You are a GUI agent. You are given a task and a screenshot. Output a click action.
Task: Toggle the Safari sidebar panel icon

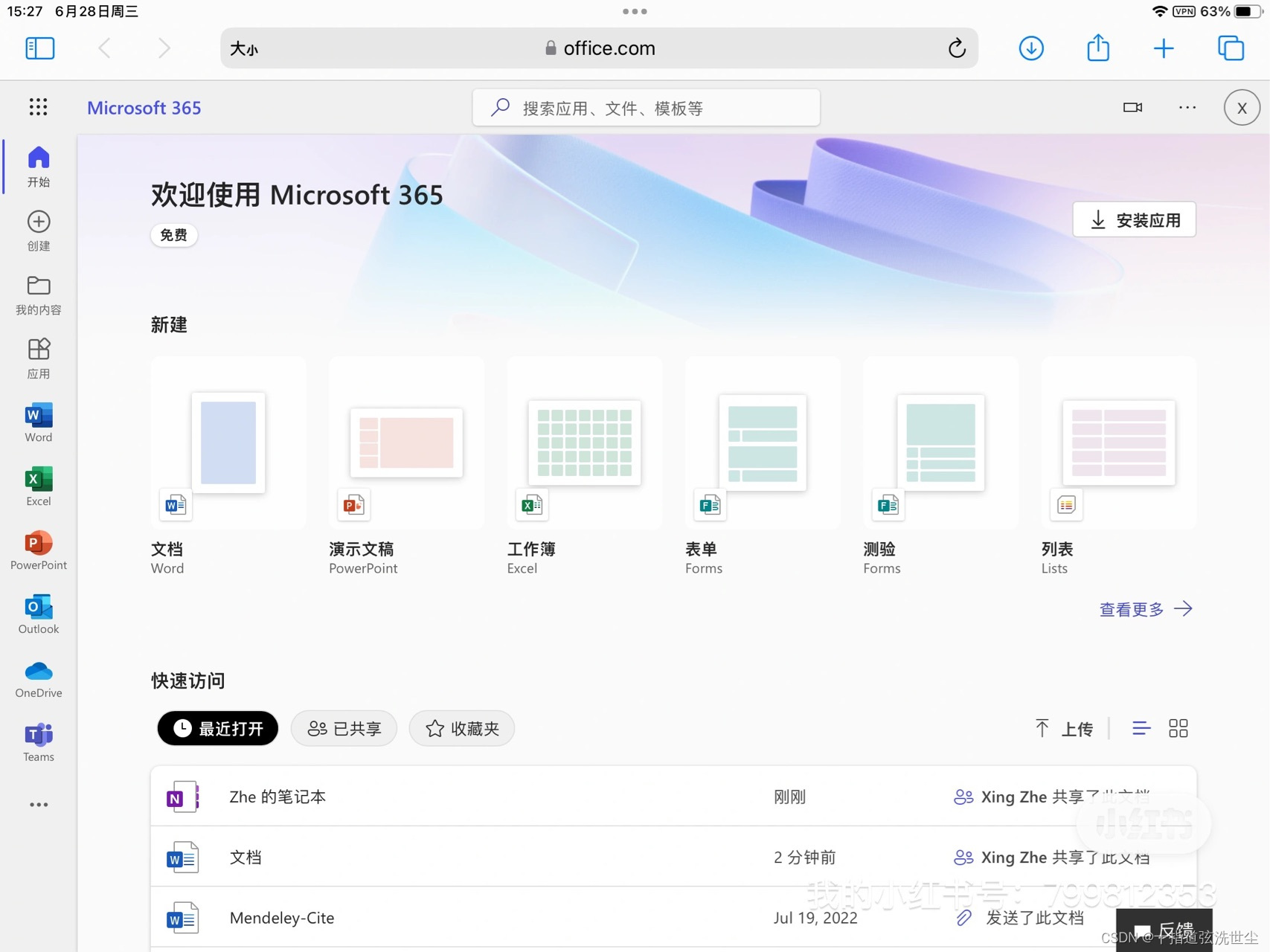39,48
